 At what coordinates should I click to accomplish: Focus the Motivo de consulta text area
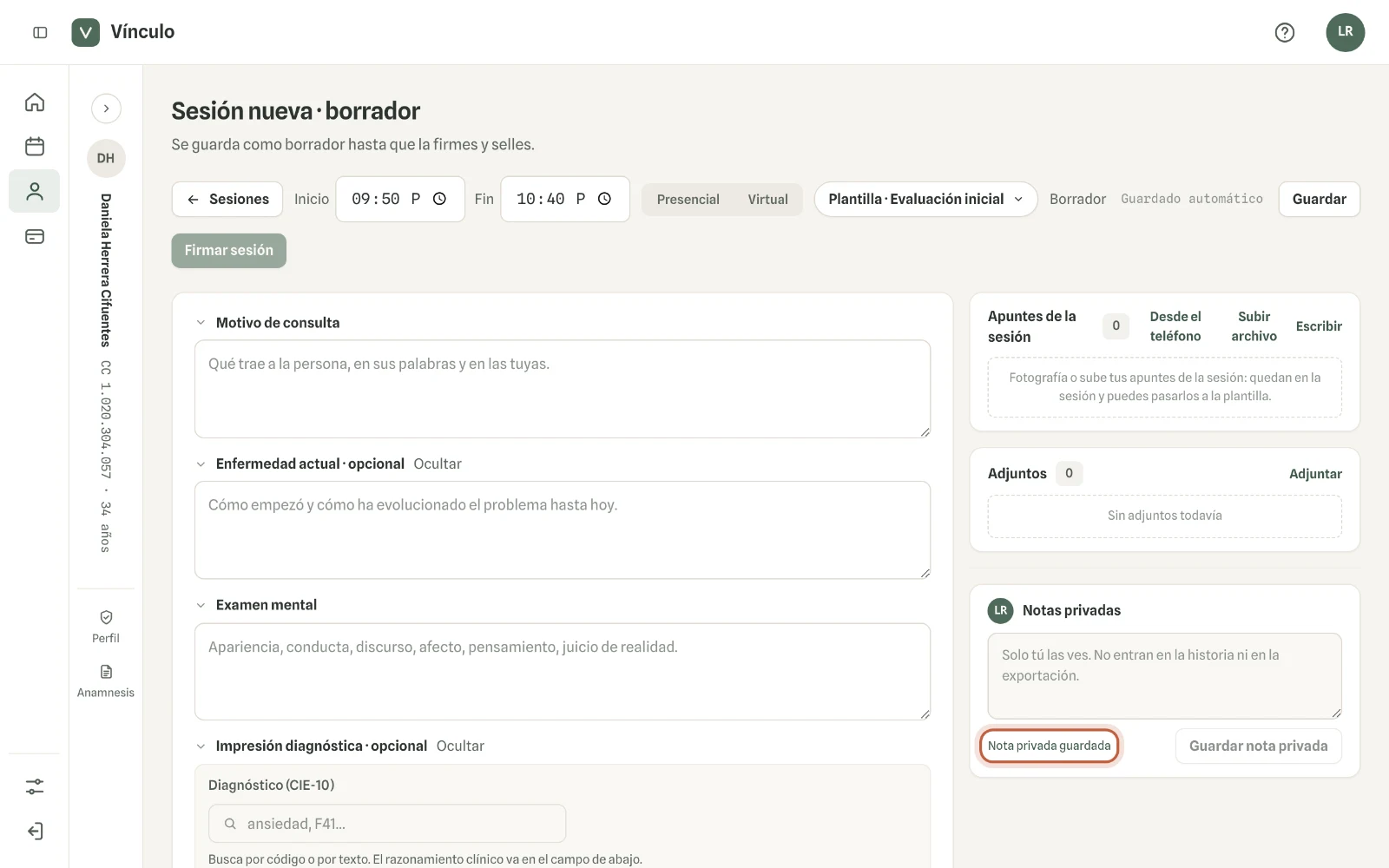click(x=563, y=389)
